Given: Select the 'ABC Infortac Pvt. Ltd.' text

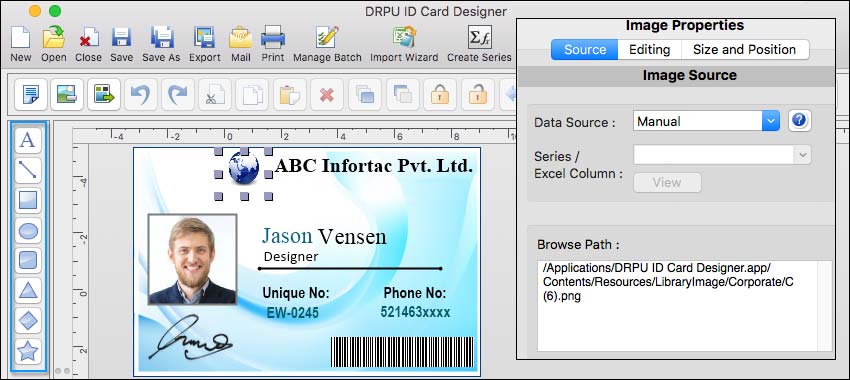Looking at the screenshot, I should pos(374,165).
